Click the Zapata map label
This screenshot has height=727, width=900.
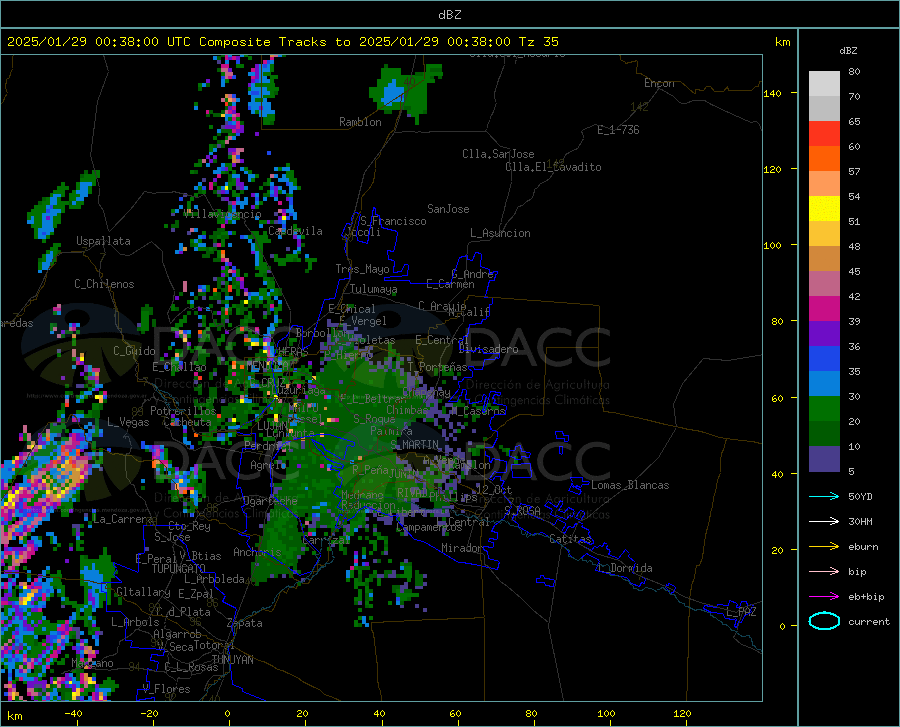pyautogui.click(x=245, y=623)
